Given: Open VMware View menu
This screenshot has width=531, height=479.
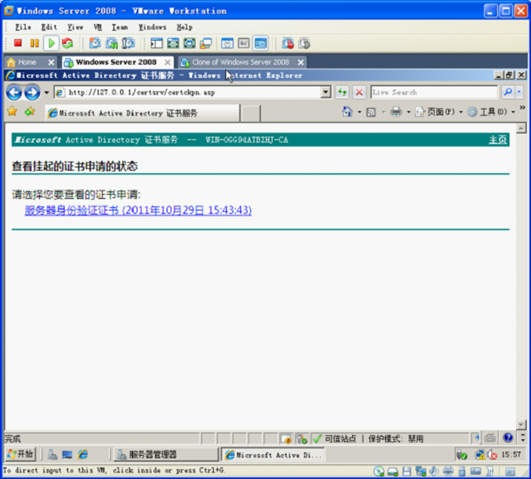Looking at the screenshot, I should (75, 27).
